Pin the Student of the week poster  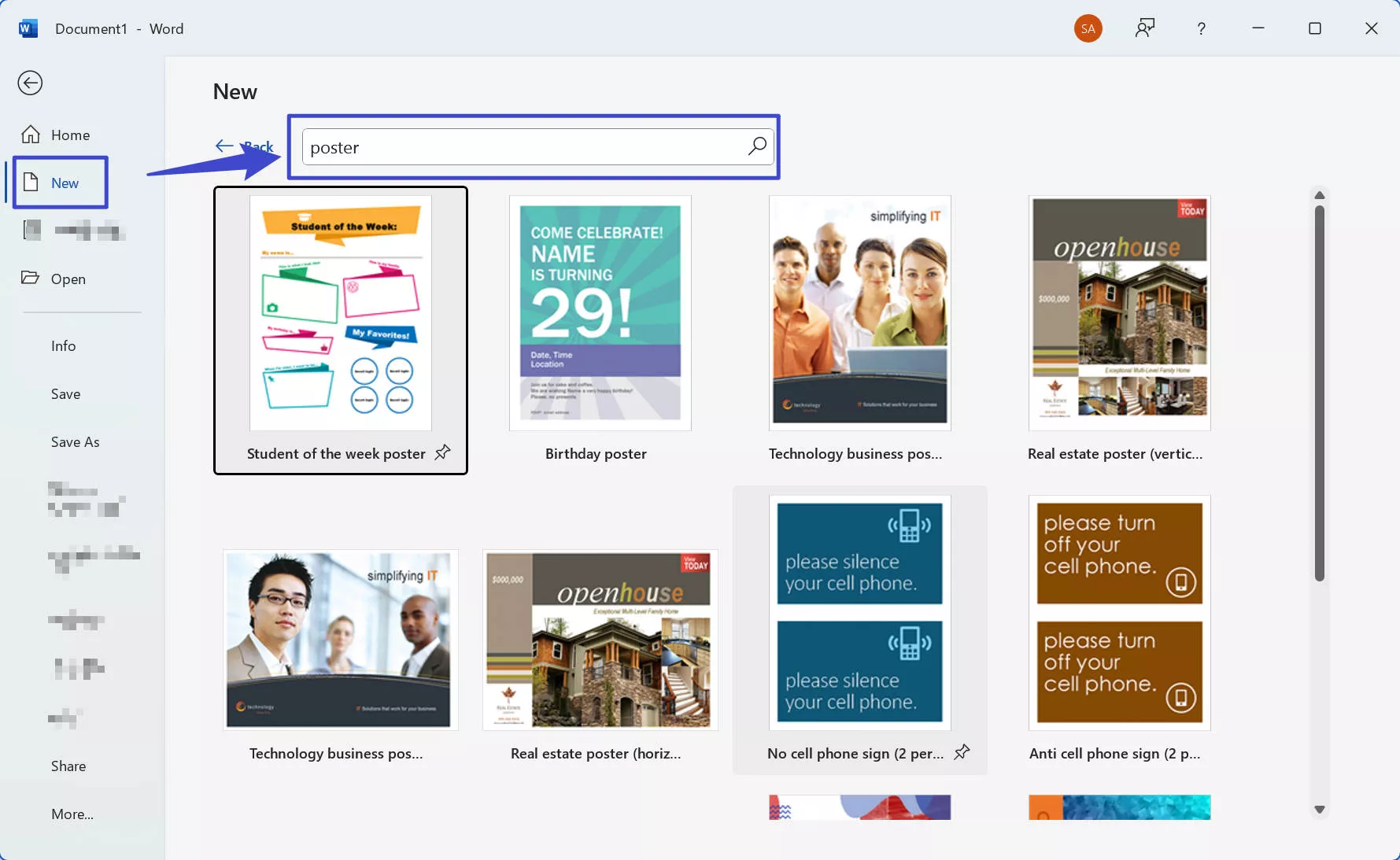[x=443, y=452]
